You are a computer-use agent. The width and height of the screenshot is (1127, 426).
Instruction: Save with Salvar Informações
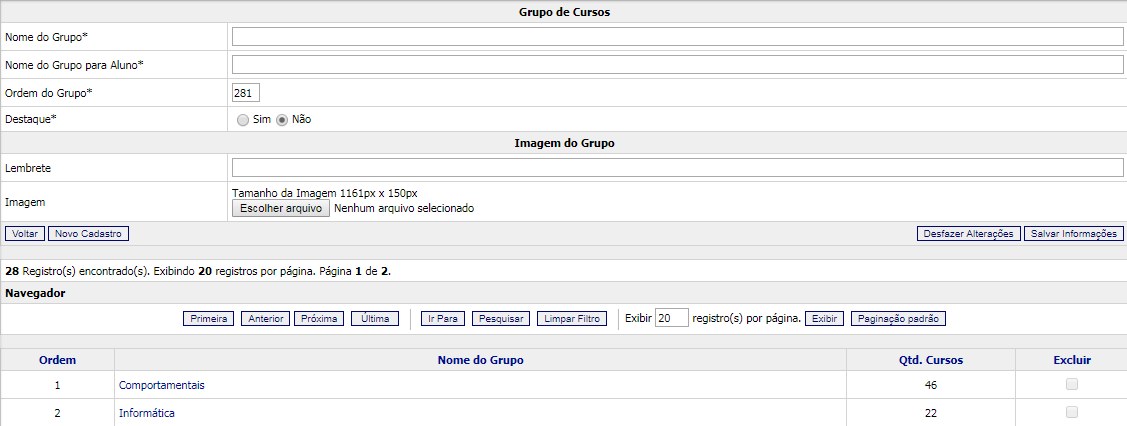tap(1073, 234)
